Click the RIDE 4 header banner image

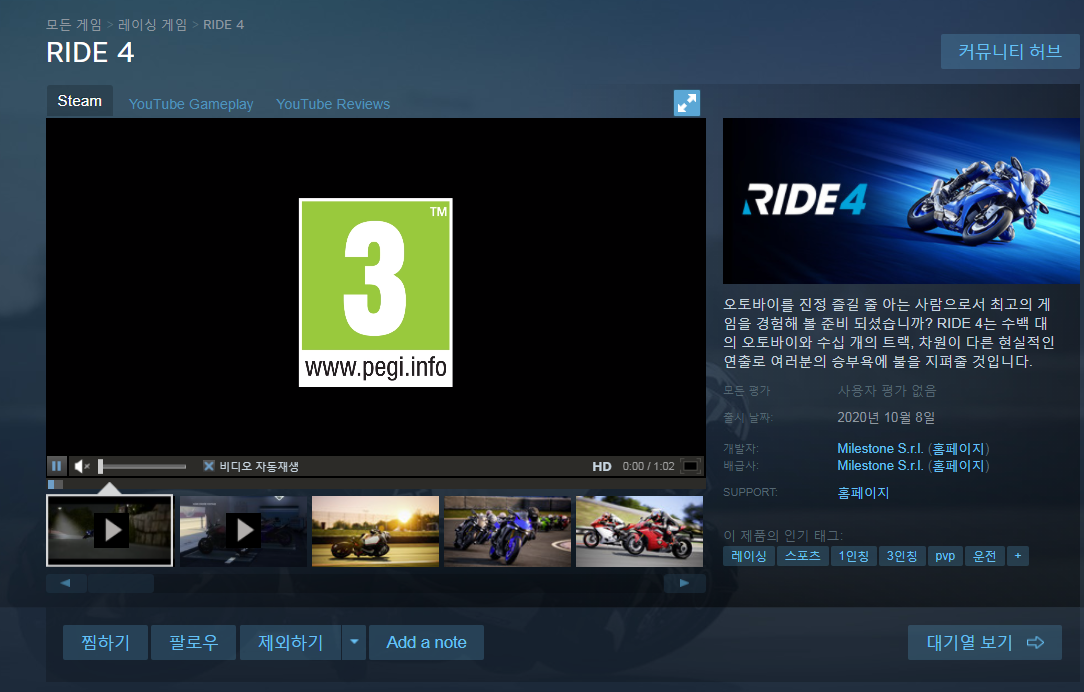point(901,200)
